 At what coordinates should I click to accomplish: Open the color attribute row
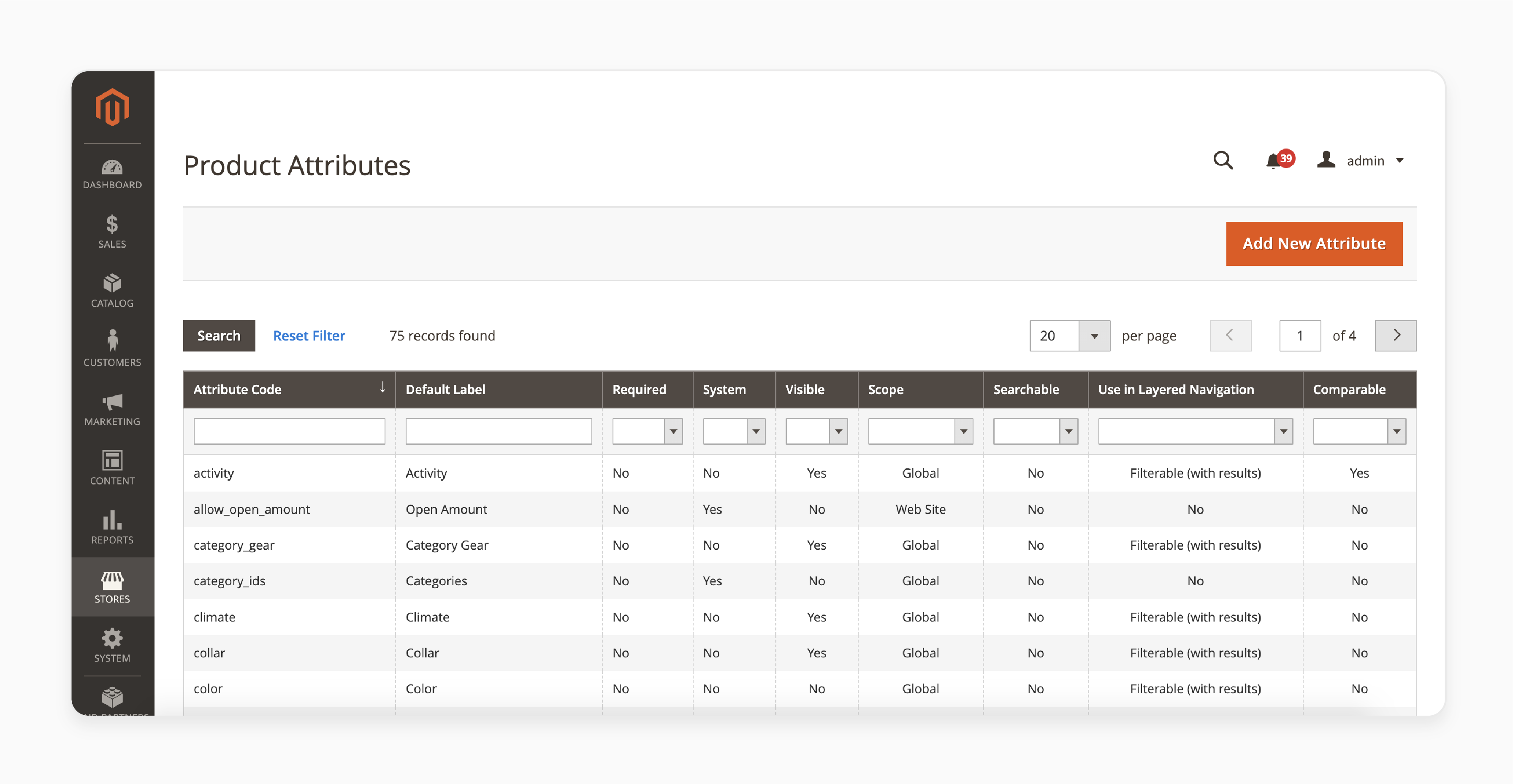point(800,689)
